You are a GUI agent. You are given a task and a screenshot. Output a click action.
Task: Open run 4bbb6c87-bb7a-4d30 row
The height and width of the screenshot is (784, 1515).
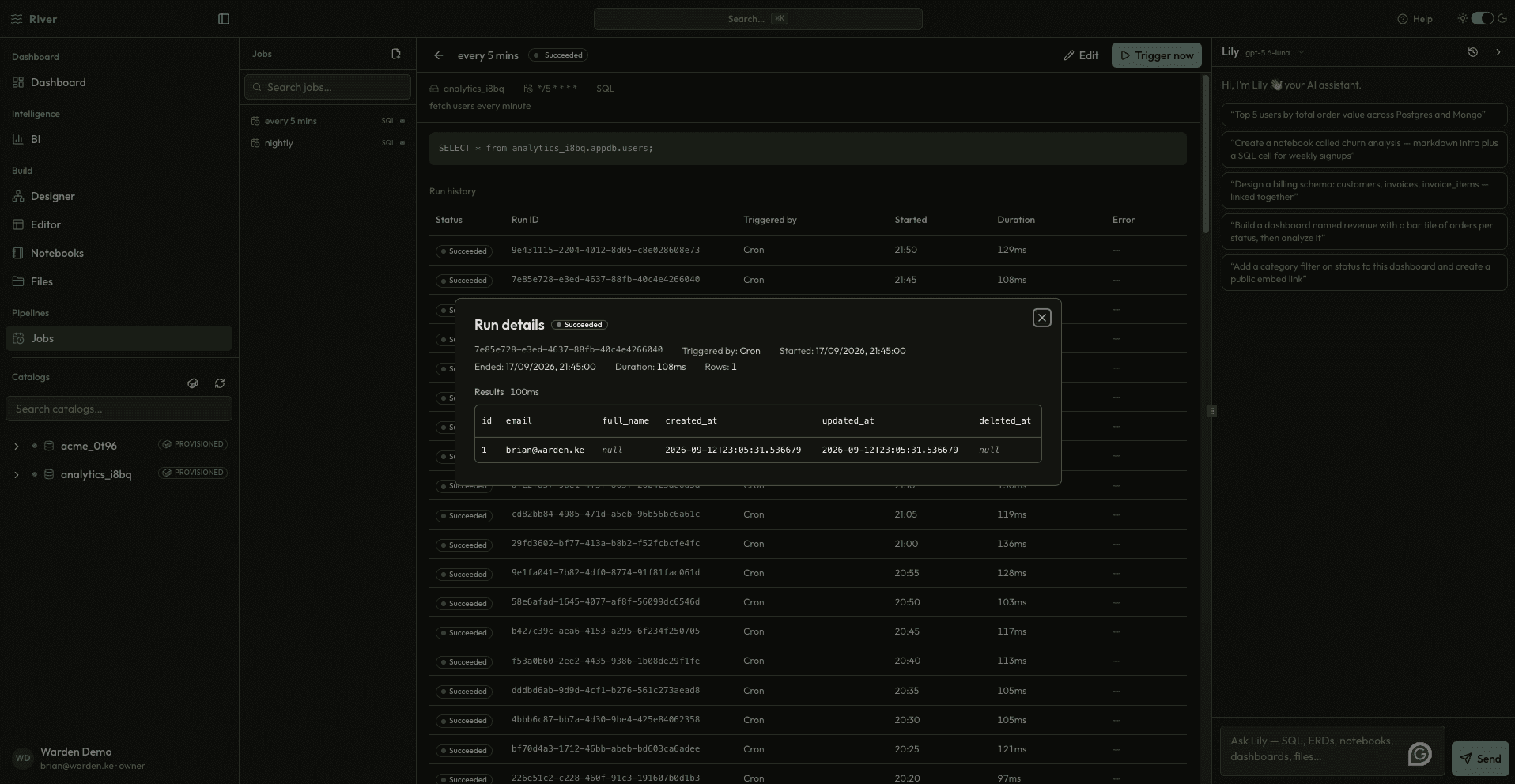(807, 720)
